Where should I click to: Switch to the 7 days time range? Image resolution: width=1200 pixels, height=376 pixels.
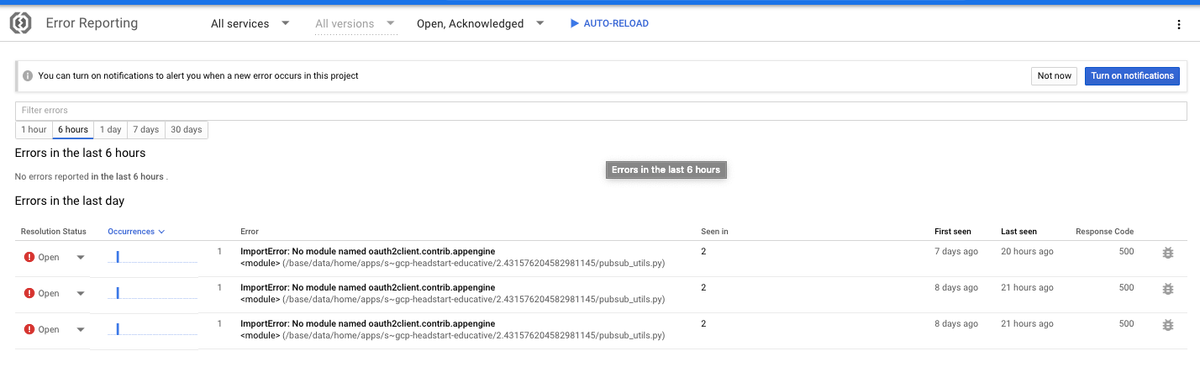(x=146, y=130)
